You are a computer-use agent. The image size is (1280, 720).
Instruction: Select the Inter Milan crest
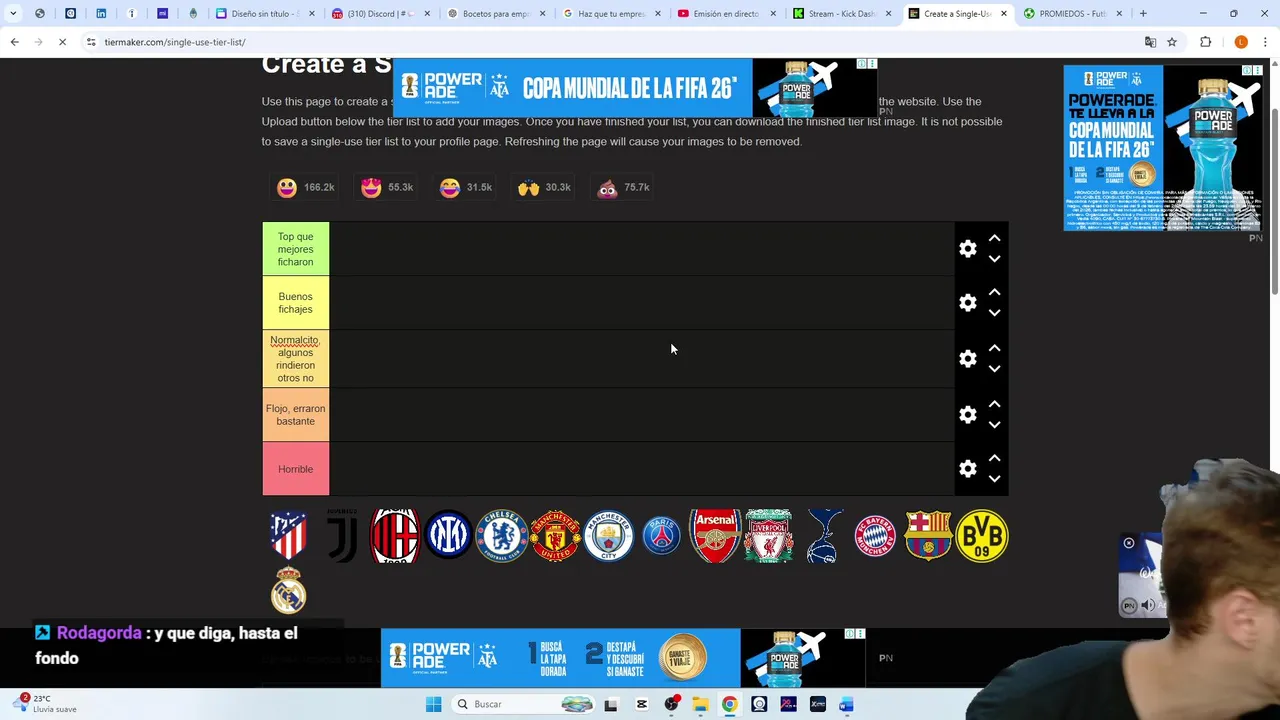tap(448, 536)
